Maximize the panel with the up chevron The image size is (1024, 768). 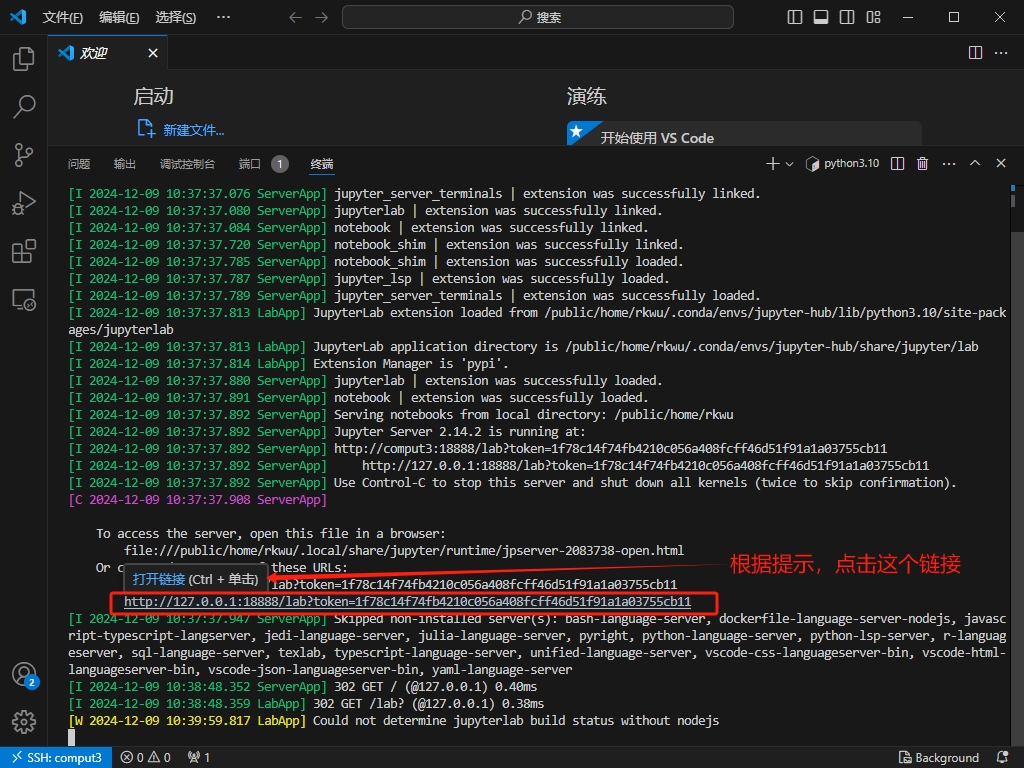pyautogui.click(x=975, y=163)
